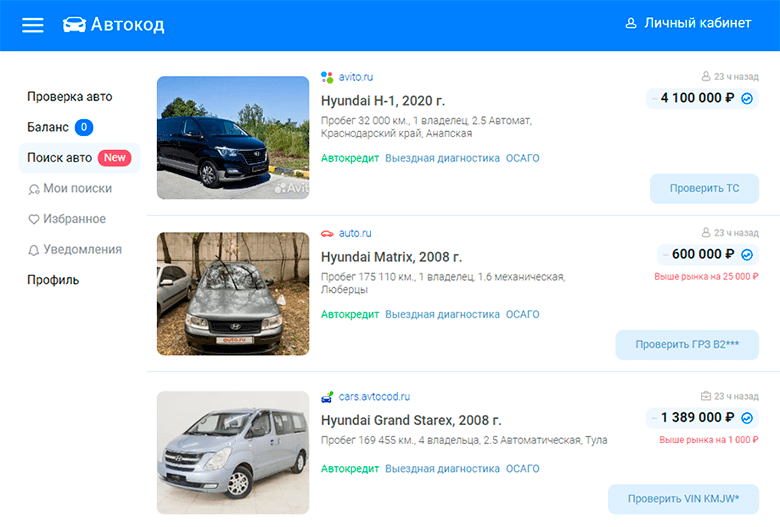
Task: Click Выше рынка на 1 000 ₽ note
Action: tap(709, 440)
